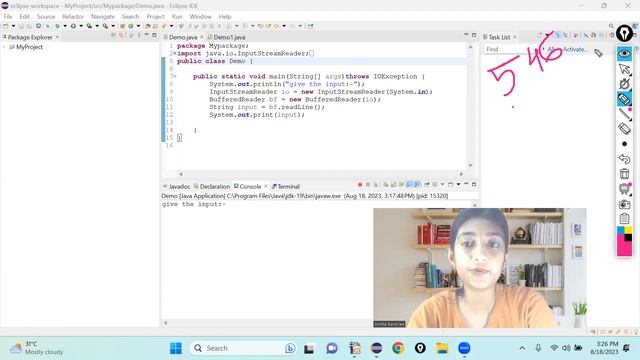Click the green Run button in toolbar
The height and width of the screenshot is (360, 640).
click(x=73, y=26)
